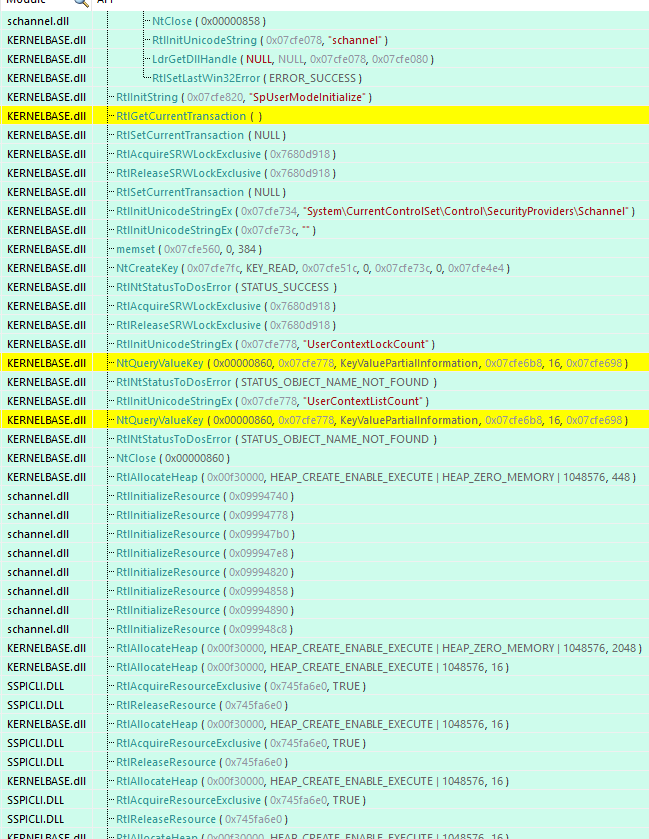Select RtlInitializeResource ( 0x09994858 ) row
Image resolution: width=649 pixels, height=839 pixels.
324,591
